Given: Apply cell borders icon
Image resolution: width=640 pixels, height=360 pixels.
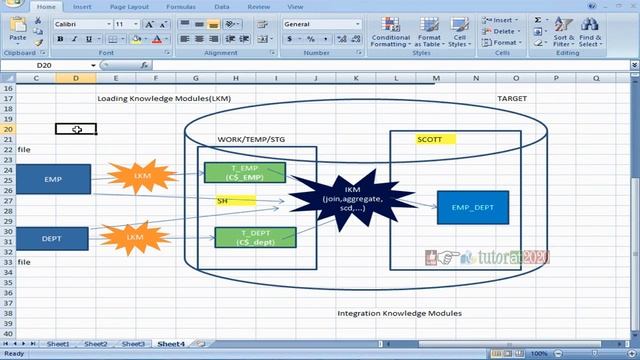Looking at the screenshot, I should coord(112,39).
